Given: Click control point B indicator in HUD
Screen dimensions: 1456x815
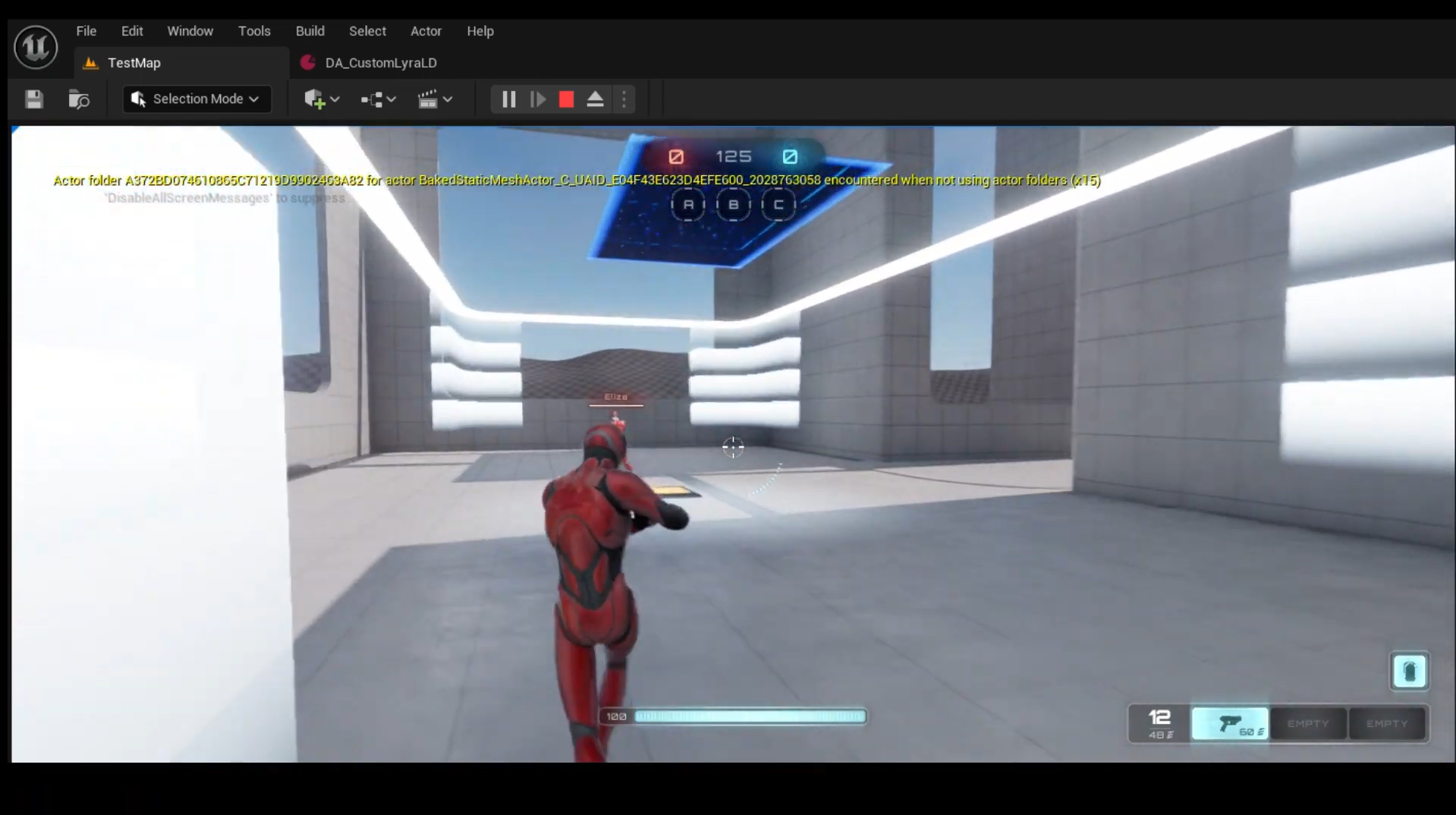Looking at the screenshot, I should (x=733, y=205).
